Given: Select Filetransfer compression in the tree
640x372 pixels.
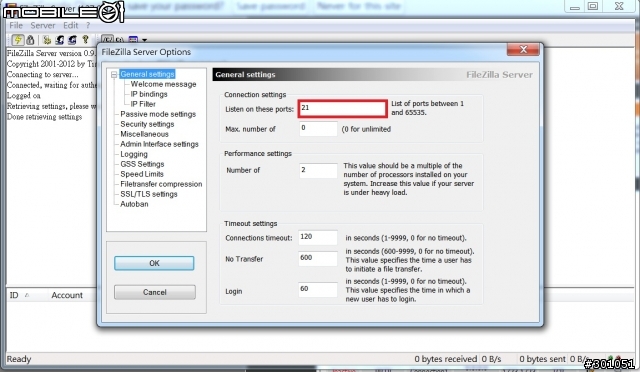Looking at the screenshot, I should point(161,184).
